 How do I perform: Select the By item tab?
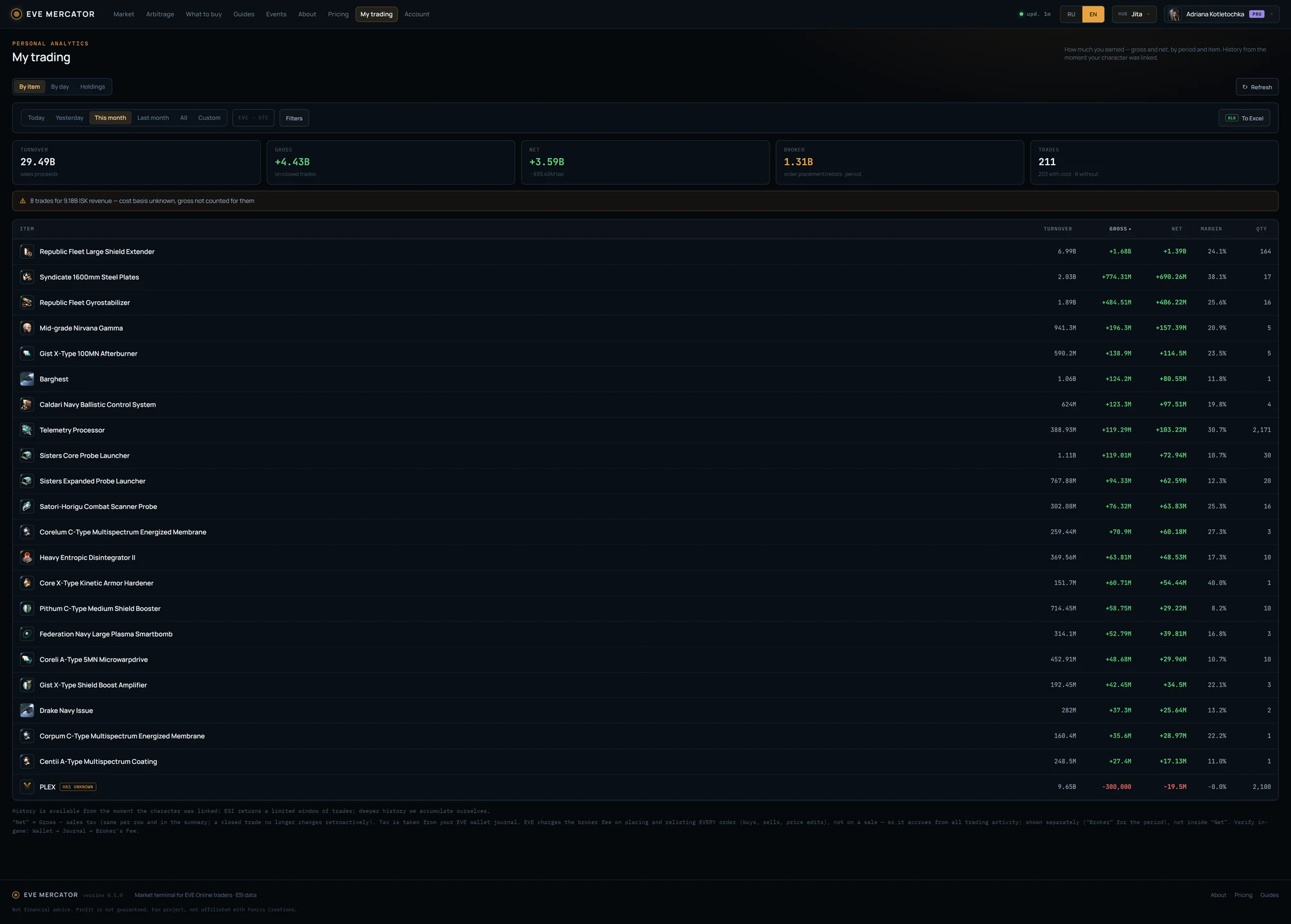[x=30, y=86]
